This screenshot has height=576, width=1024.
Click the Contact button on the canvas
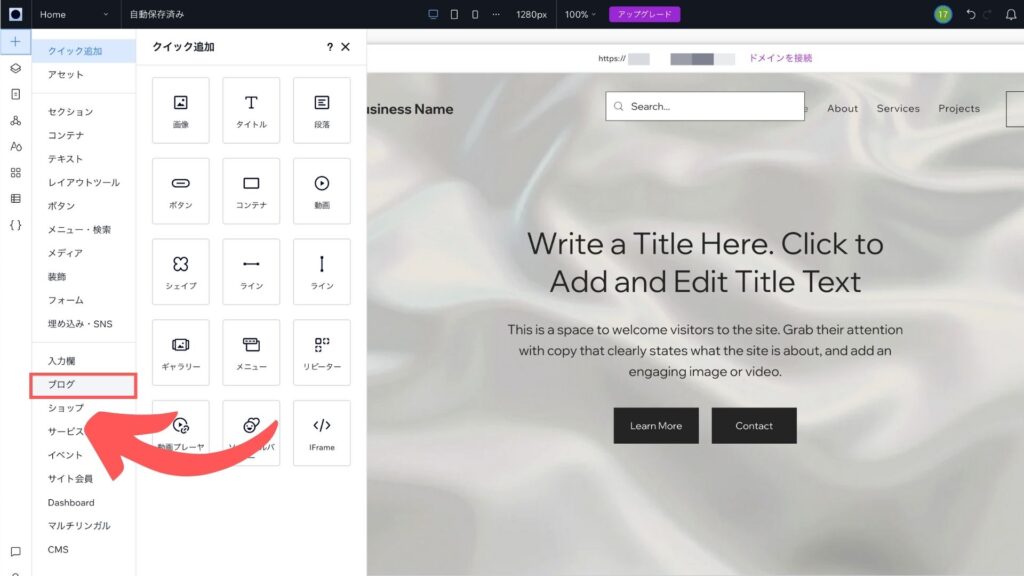point(754,426)
